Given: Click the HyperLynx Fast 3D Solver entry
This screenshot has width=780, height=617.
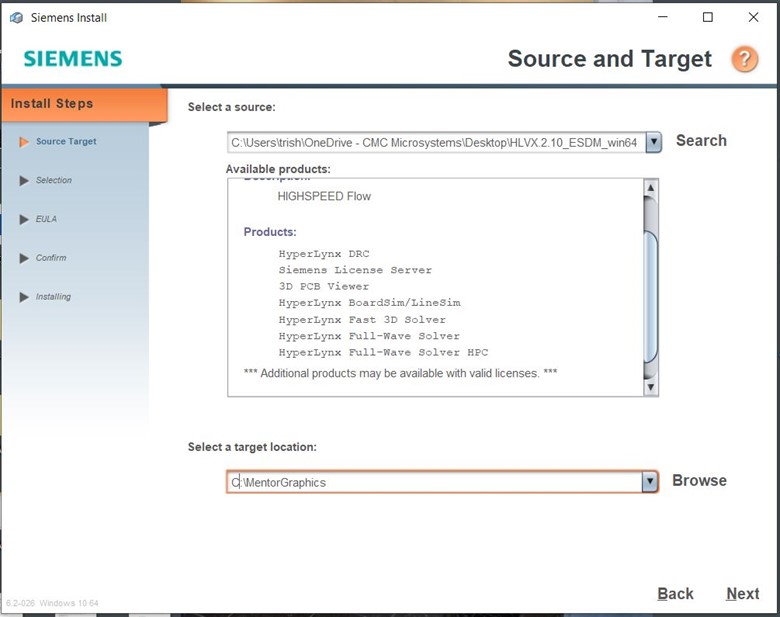Looking at the screenshot, I should point(362,319).
